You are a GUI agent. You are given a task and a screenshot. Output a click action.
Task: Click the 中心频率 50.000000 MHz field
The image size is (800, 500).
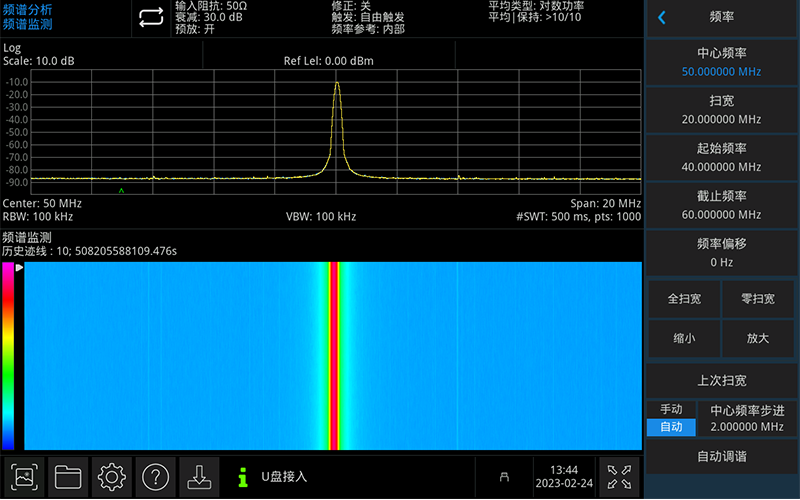point(721,62)
